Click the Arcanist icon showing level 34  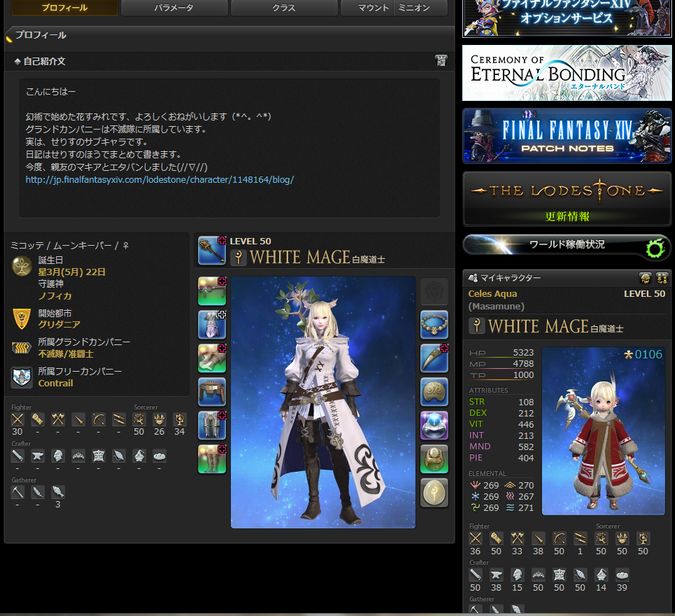point(180,419)
